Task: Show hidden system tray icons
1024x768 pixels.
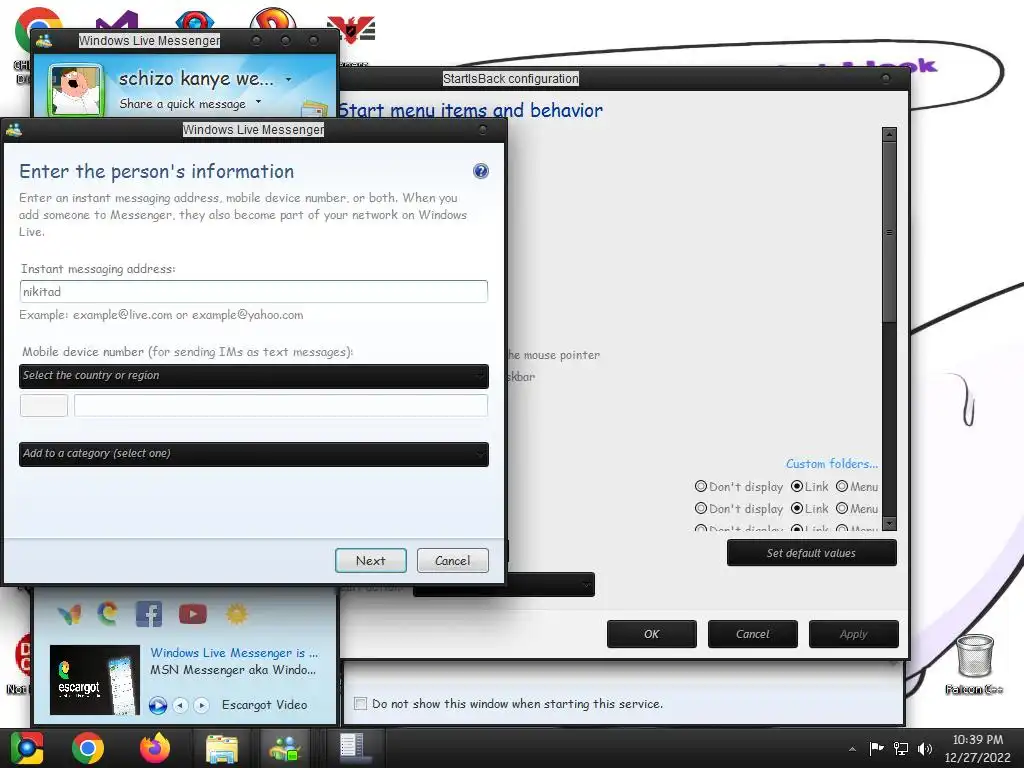Action: pos(852,749)
